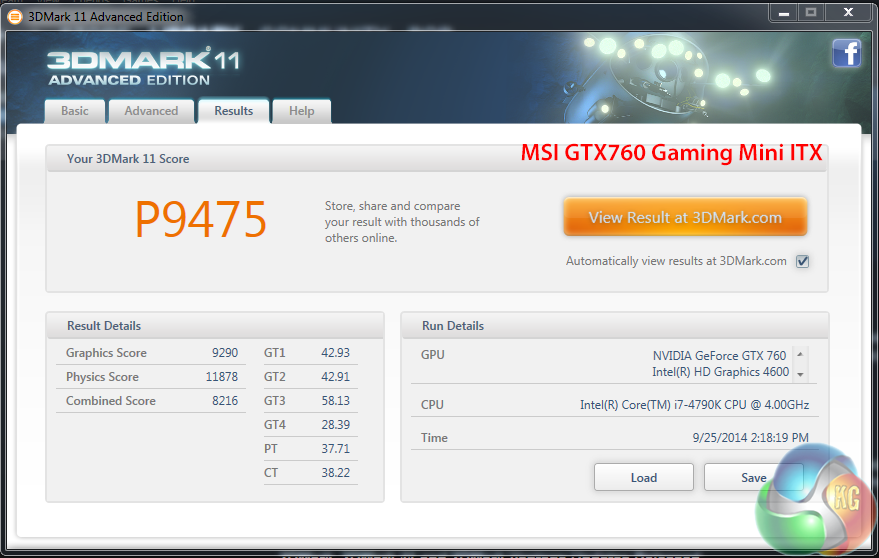Select the Results tab
Viewport: 879px width, 558px height.
(x=233, y=111)
